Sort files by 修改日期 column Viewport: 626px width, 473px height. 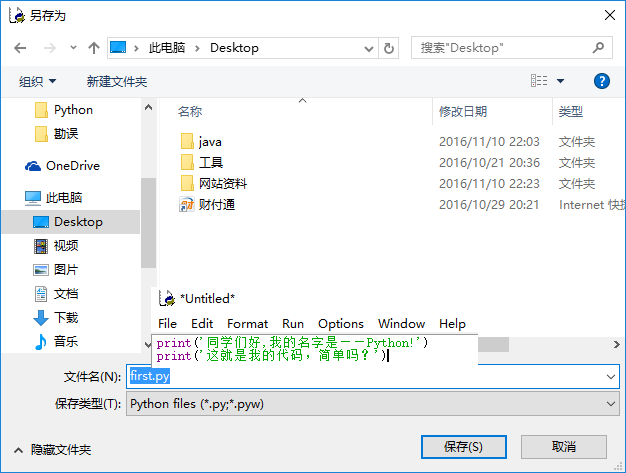pos(463,111)
